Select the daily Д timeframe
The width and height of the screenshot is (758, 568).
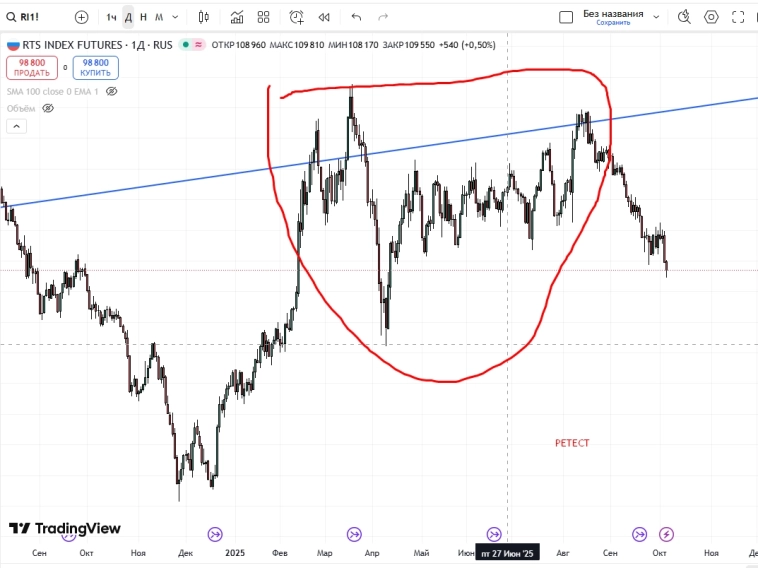pyautogui.click(x=128, y=17)
